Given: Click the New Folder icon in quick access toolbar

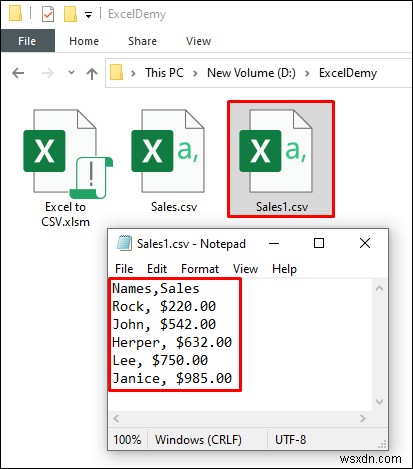Looking at the screenshot, I should (x=70, y=14).
